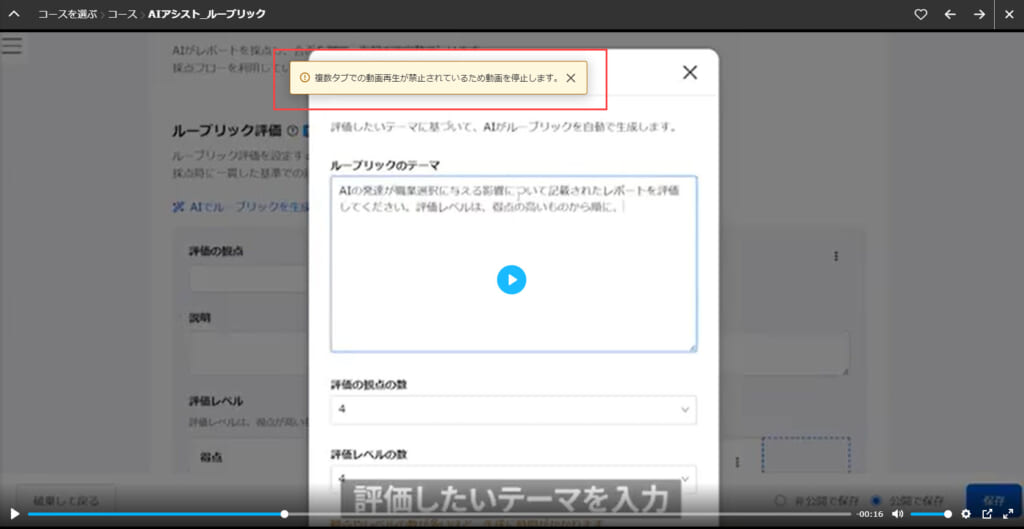The height and width of the screenshot is (529, 1024).
Task: Collapse the header with top-left chevron
Action: [14, 15]
